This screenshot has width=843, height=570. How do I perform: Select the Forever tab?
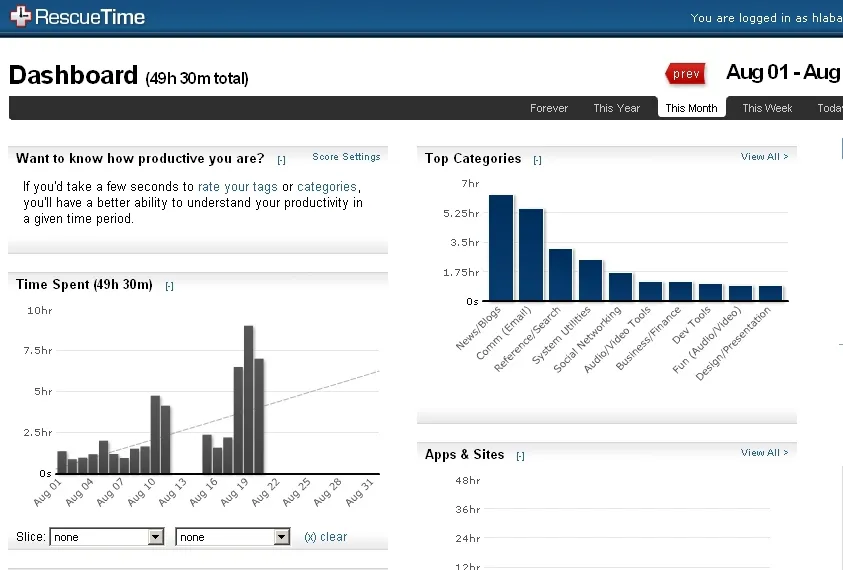coord(548,108)
